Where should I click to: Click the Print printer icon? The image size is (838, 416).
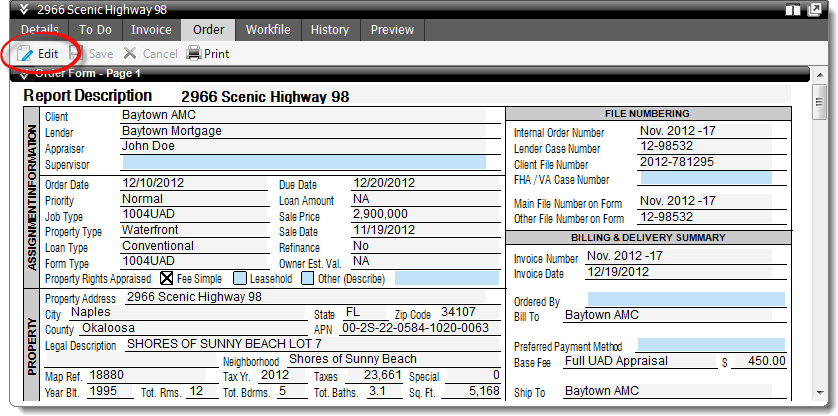(x=194, y=54)
